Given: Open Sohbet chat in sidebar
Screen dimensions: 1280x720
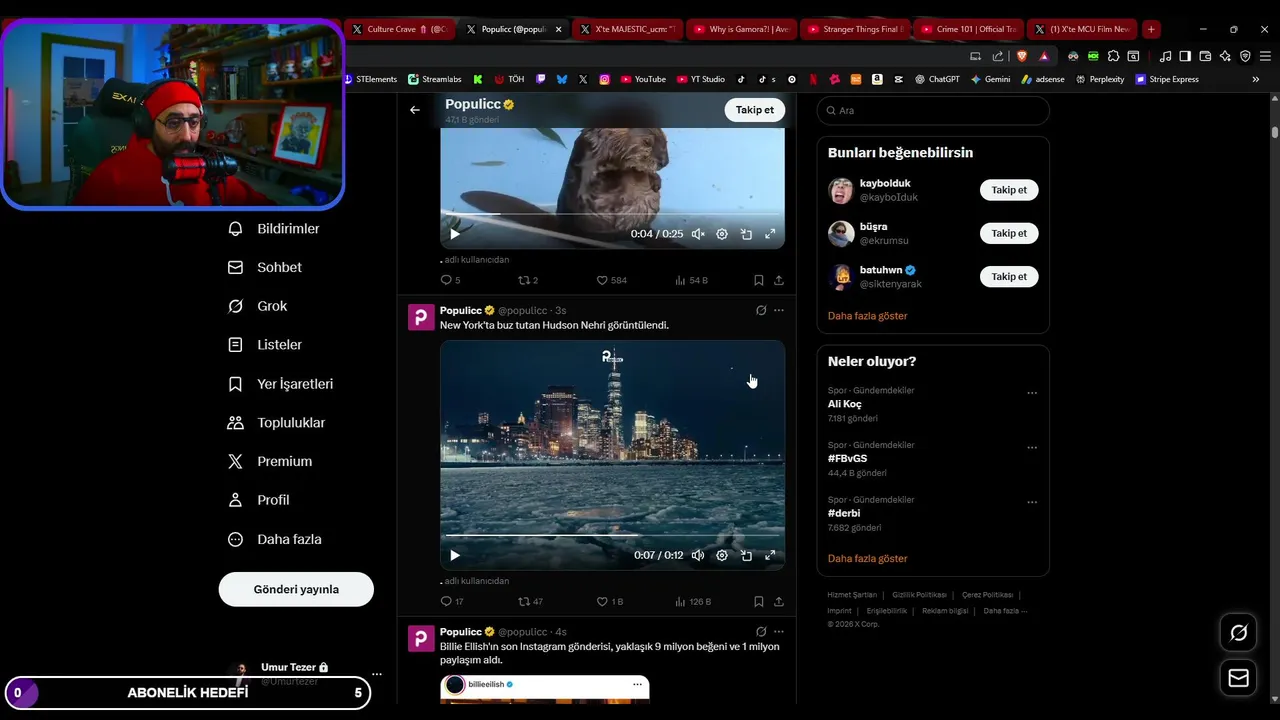Looking at the screenshot, I should point(265,268).
